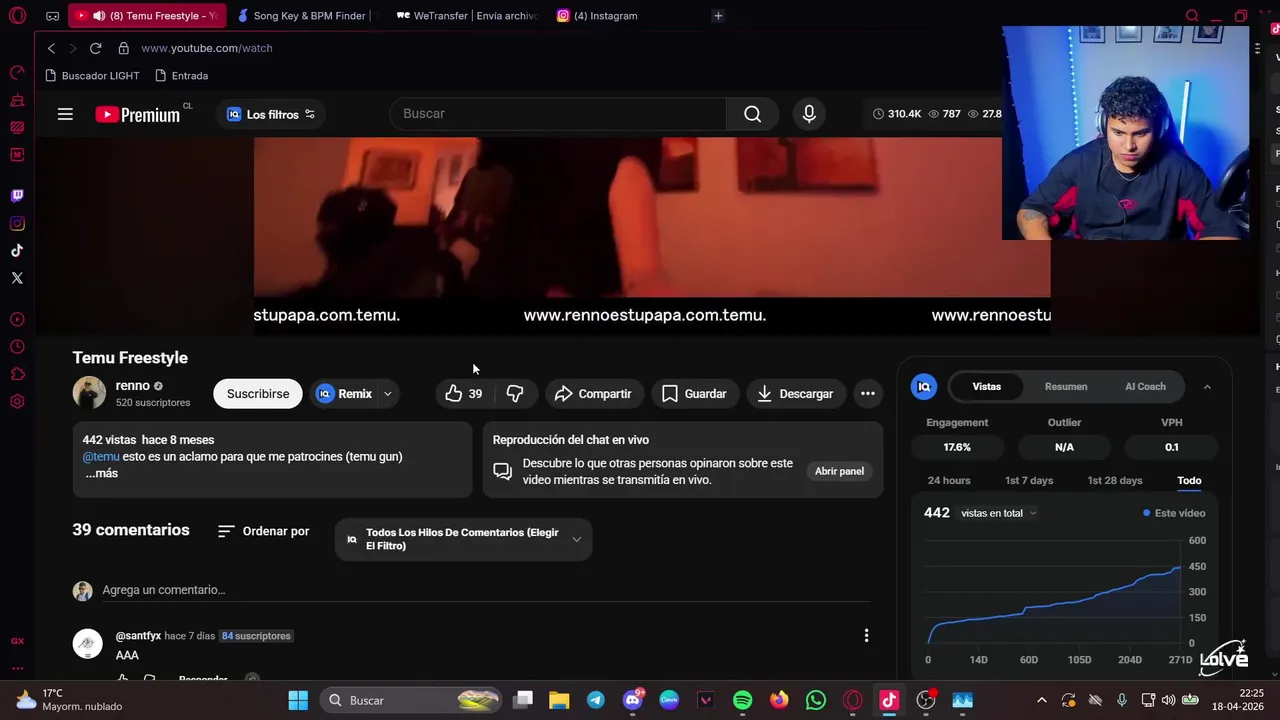
Task: Open renno channel name link
Action: pos(133,386)
